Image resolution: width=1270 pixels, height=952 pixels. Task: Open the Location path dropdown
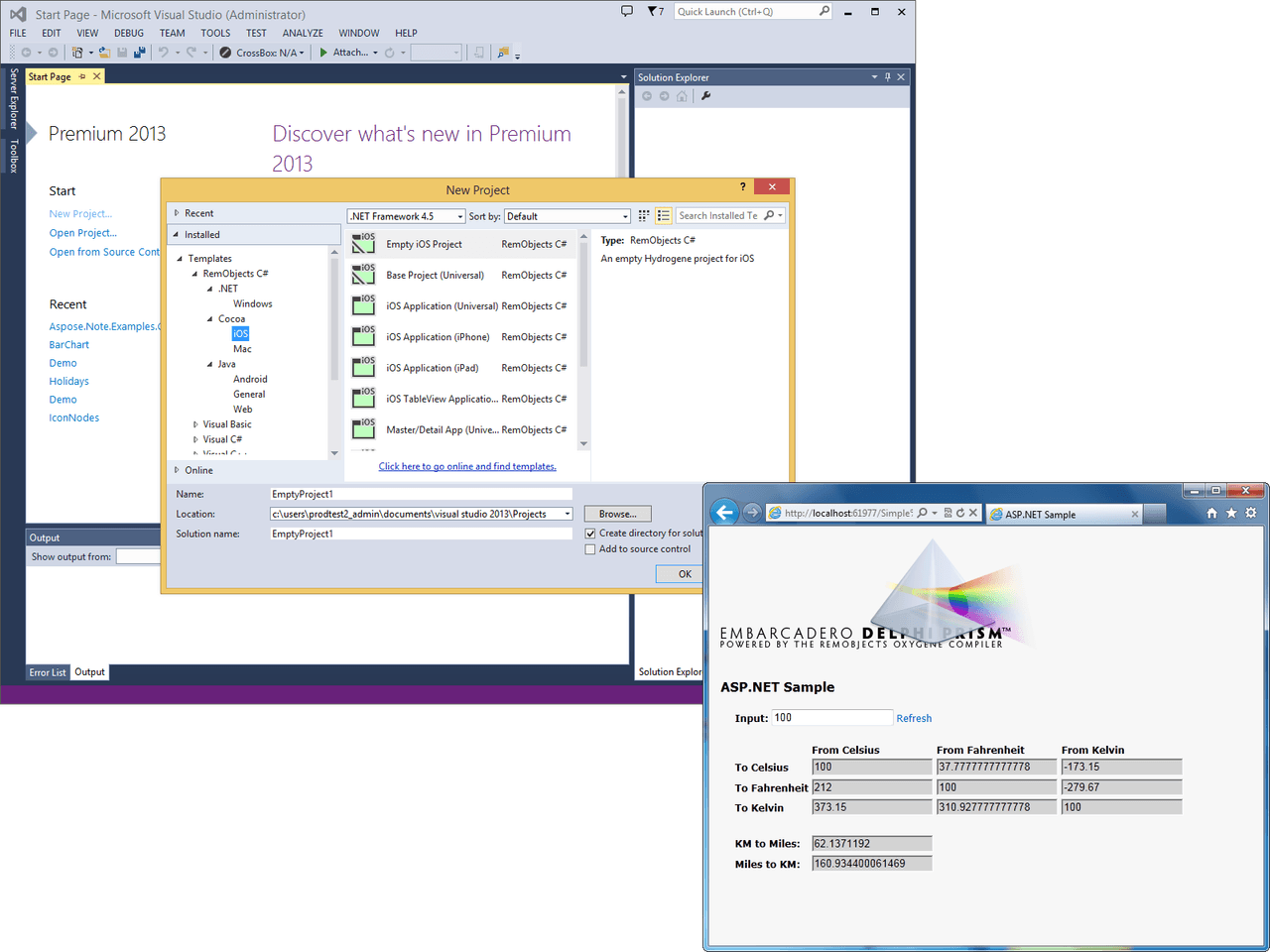568,514
